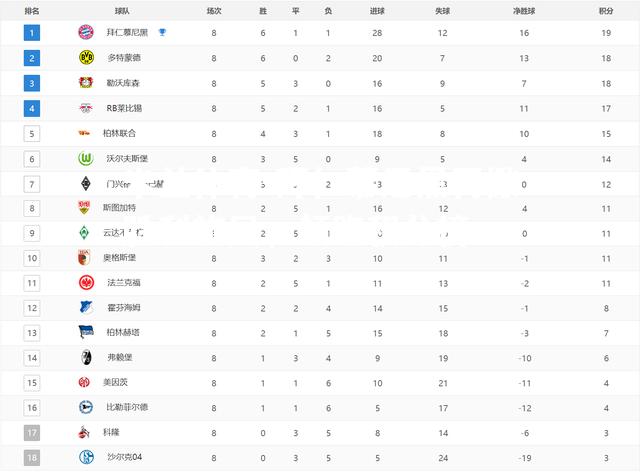
Task: Open the Werder Bremen diamond logo
Action: pyautogui.click(x=84, y=233)
